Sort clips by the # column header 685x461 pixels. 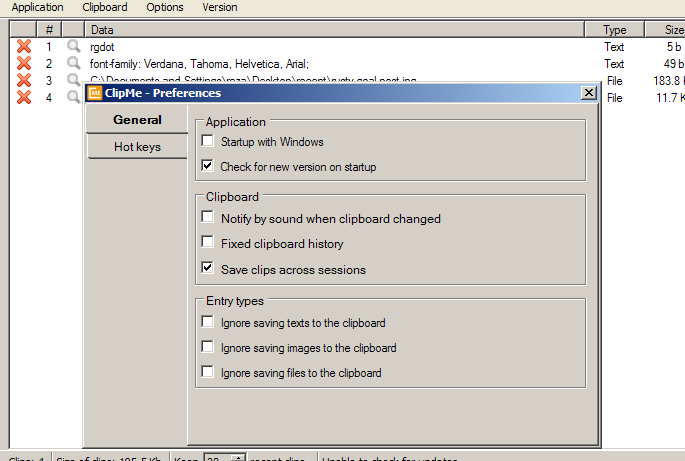(49, 30)
